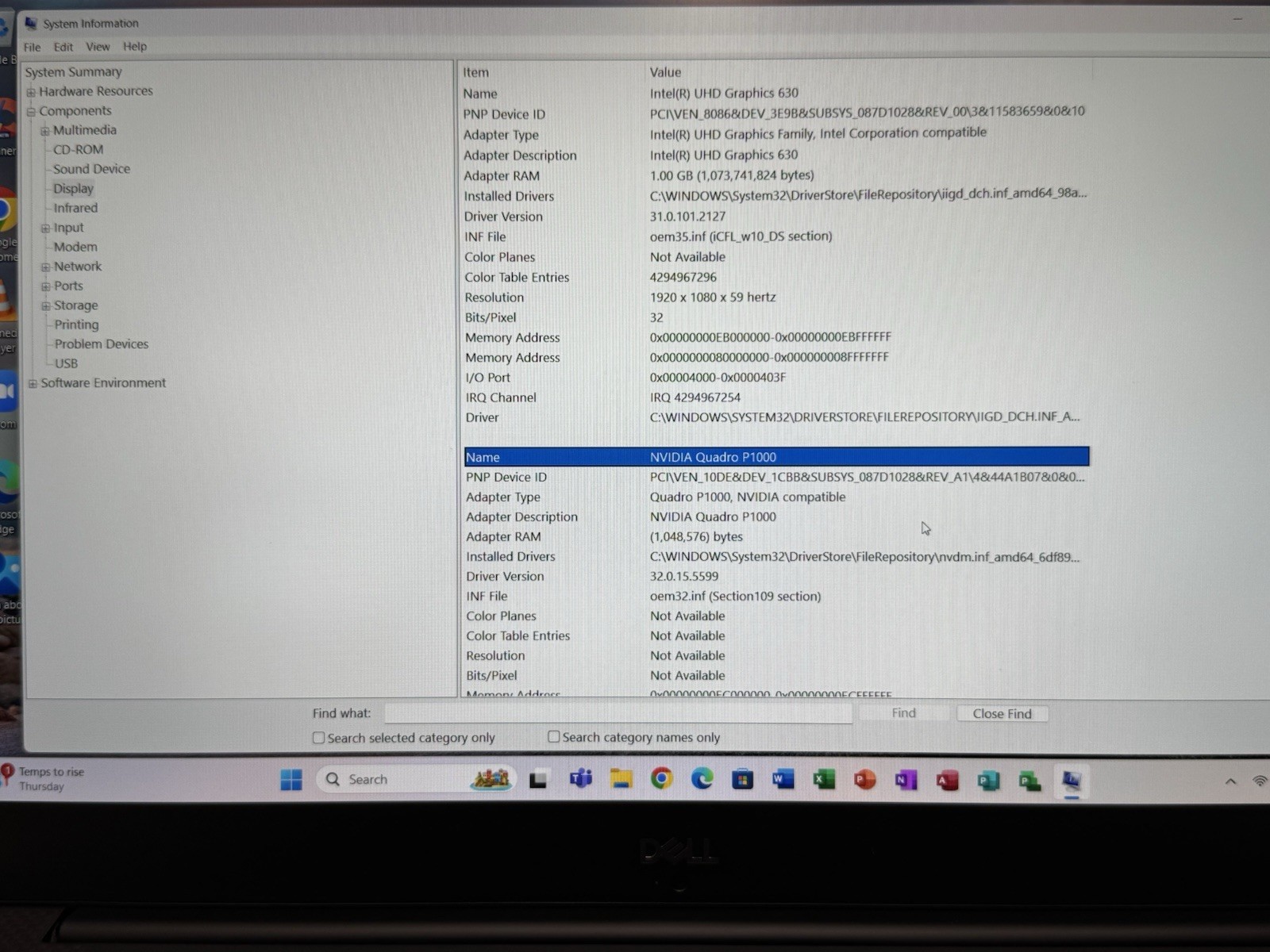Enable 'Search category names only' checkbox
The height and width of the screenshot is (952, 1270).
(553, 737)
